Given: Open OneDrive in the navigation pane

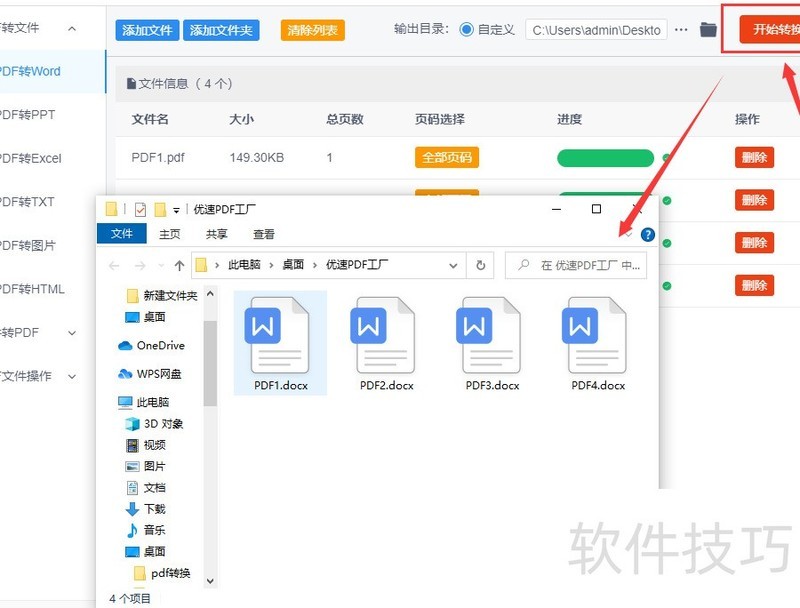Looking at the screenshot, I should pos(151,346).
